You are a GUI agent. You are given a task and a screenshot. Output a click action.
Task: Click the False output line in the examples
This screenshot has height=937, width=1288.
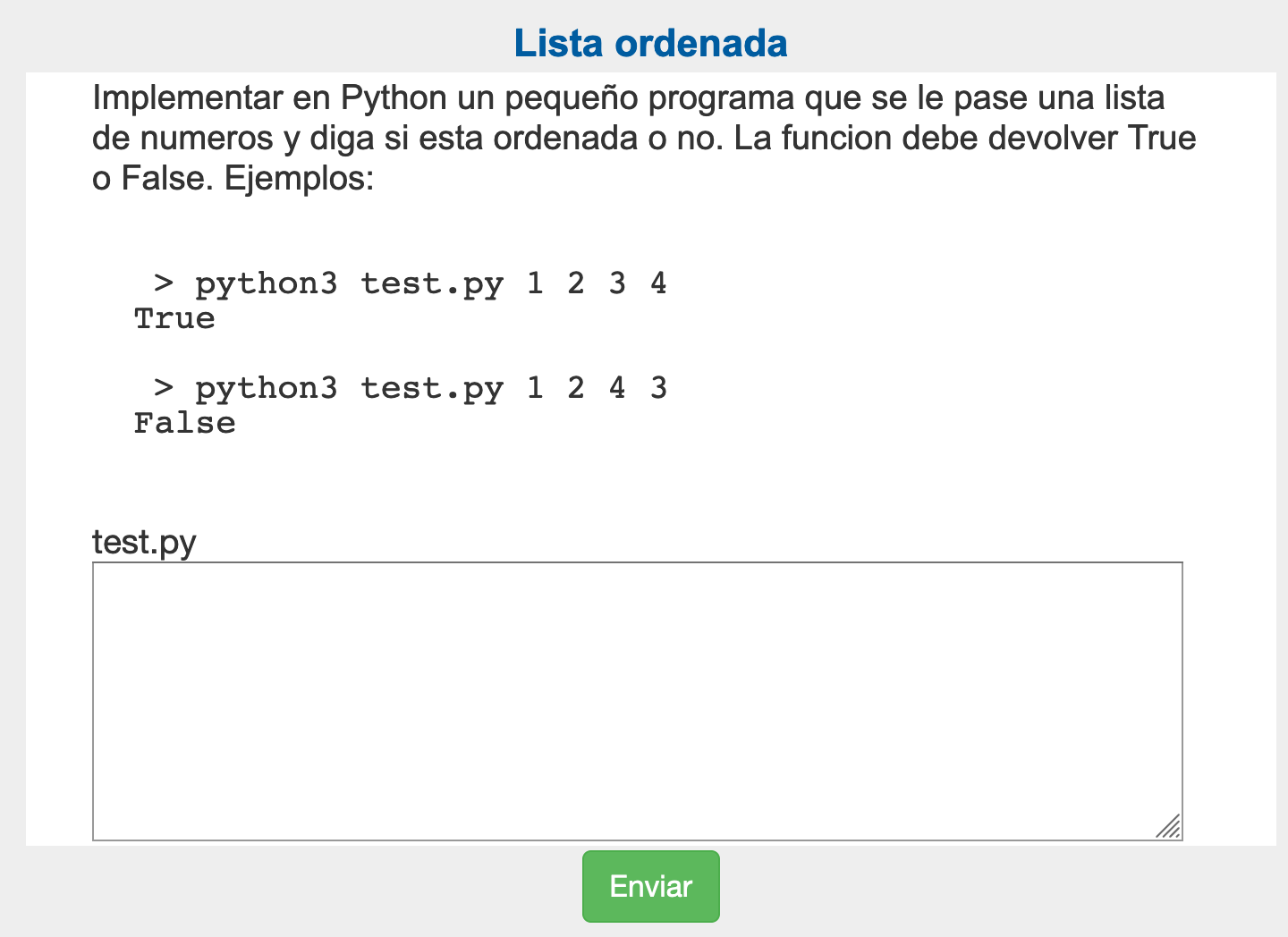pyautogui.click(x=184, y=423)
